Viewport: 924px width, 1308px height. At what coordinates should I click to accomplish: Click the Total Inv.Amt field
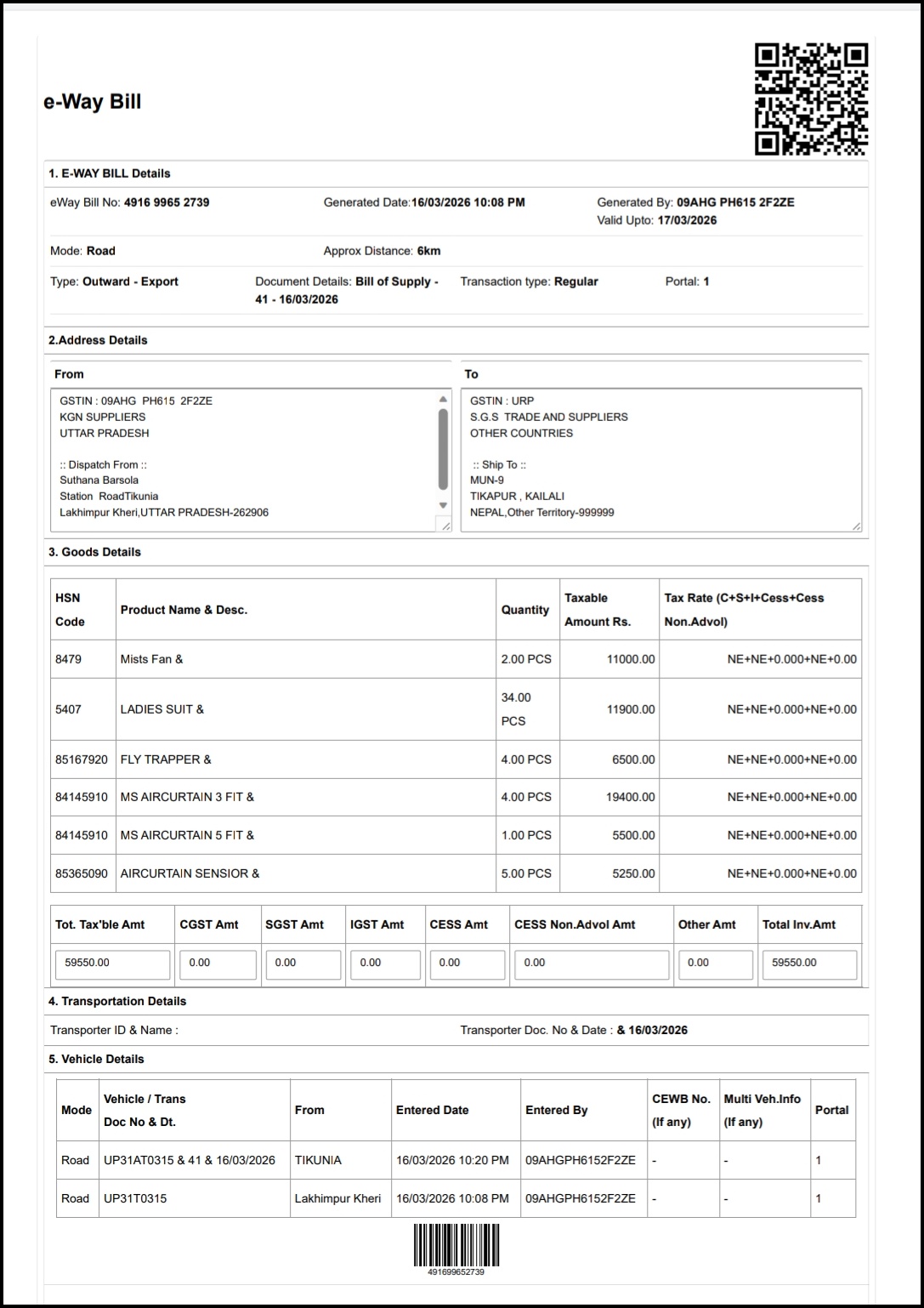click(808, 964)
